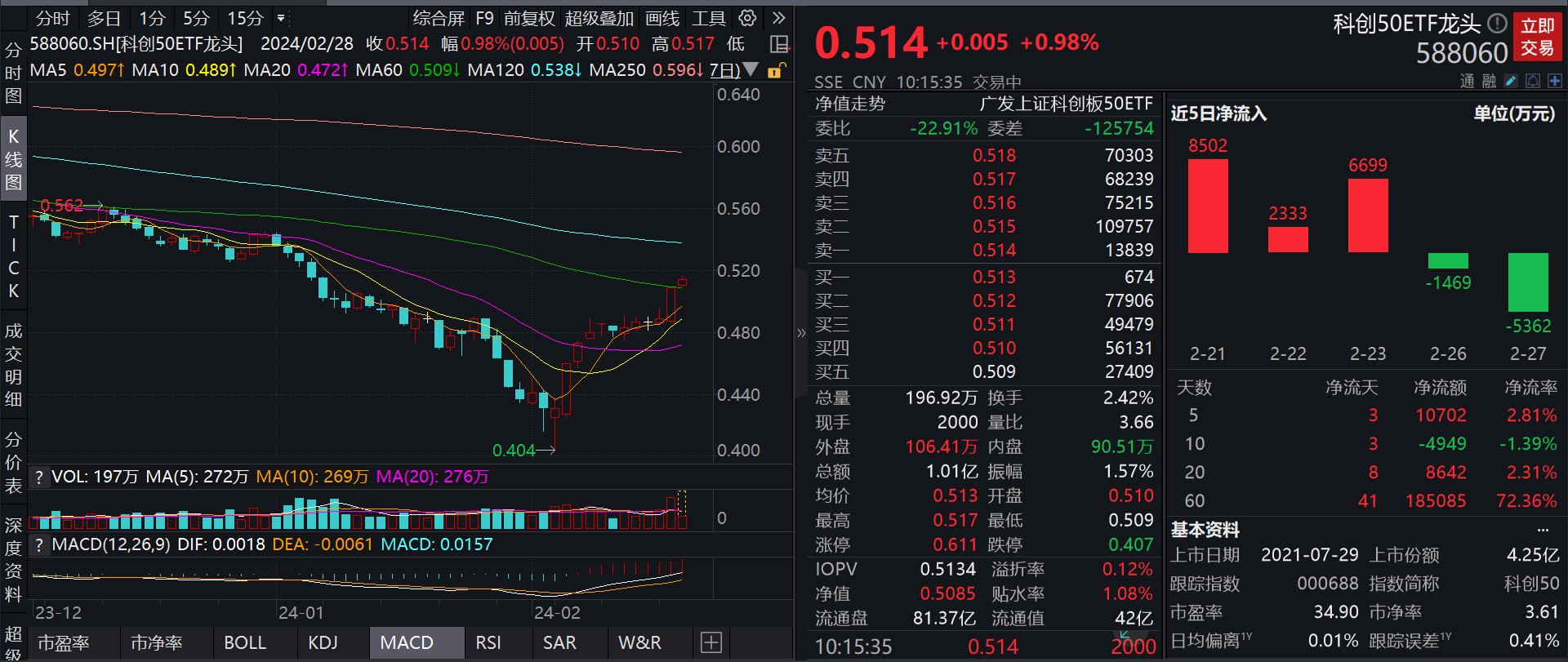Open F9 deep data

click(x=485, y=18)
